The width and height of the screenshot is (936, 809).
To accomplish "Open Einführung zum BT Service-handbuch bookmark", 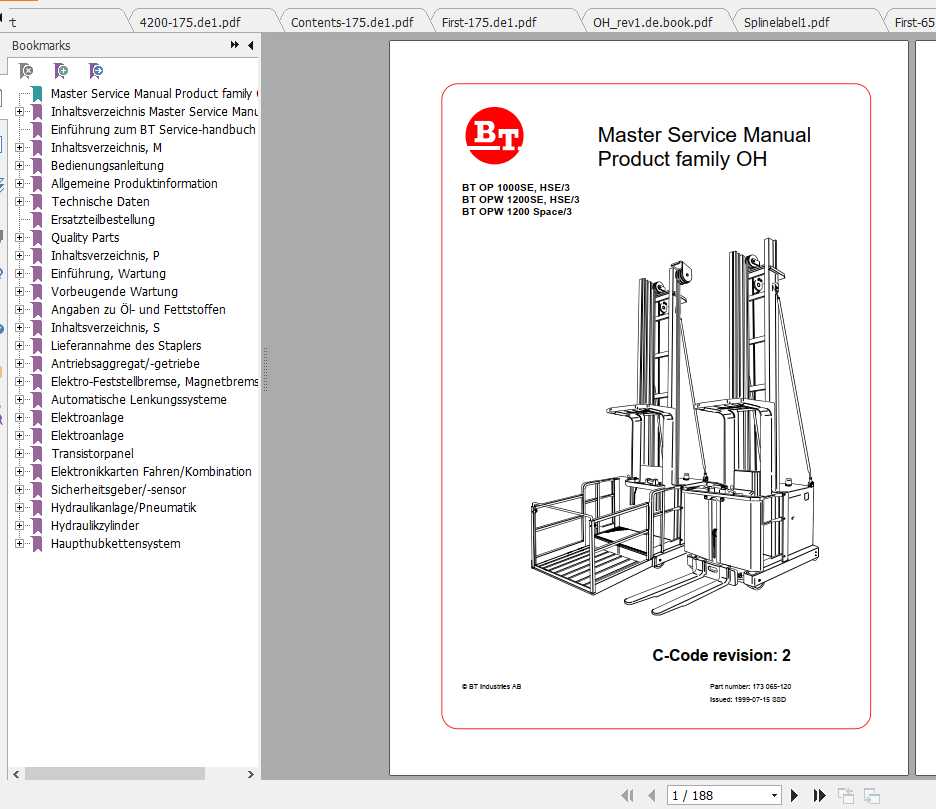I will click(153, 130).
